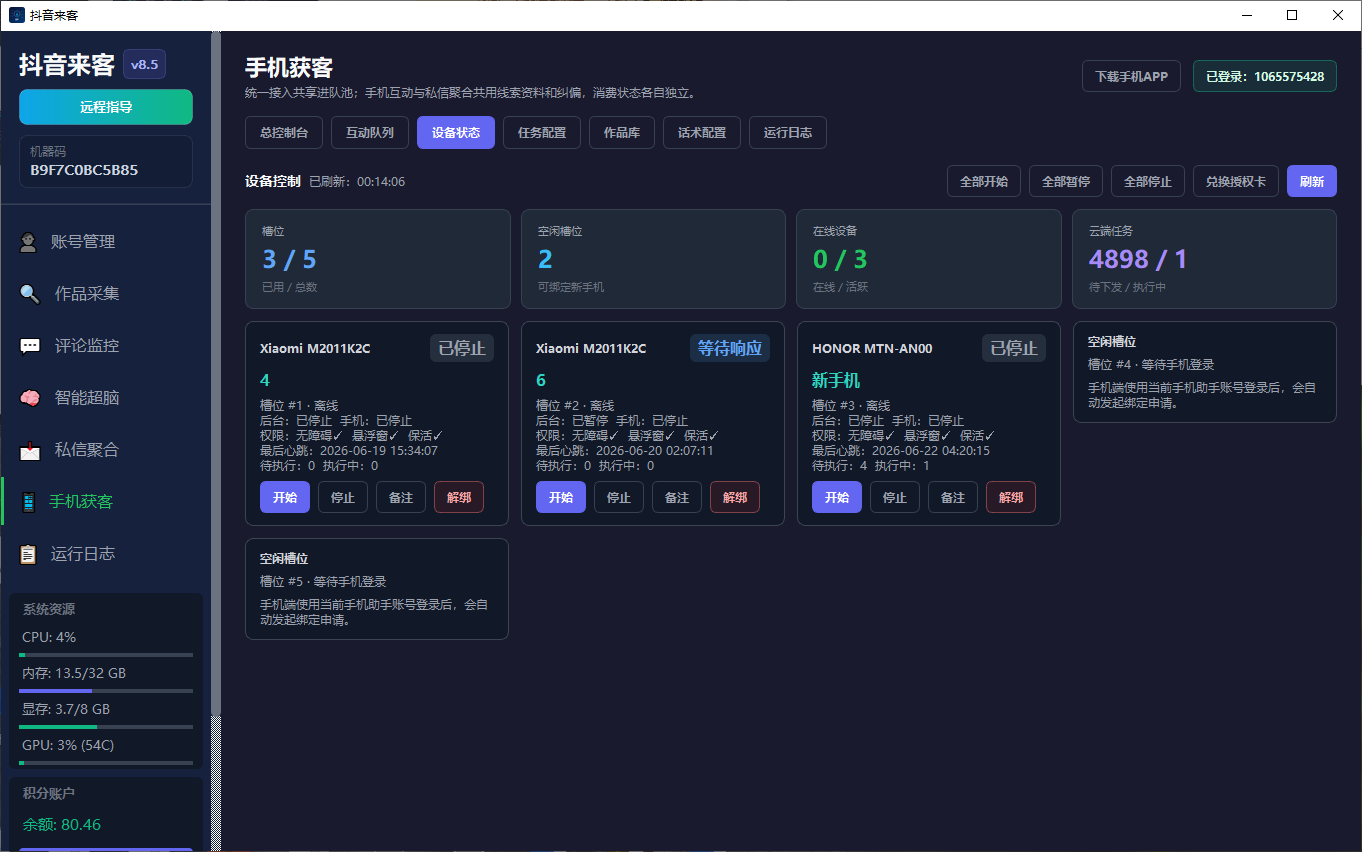Click 全部停止 button
Screen dimensions: 1362x852
click(x=1148, y=181)
